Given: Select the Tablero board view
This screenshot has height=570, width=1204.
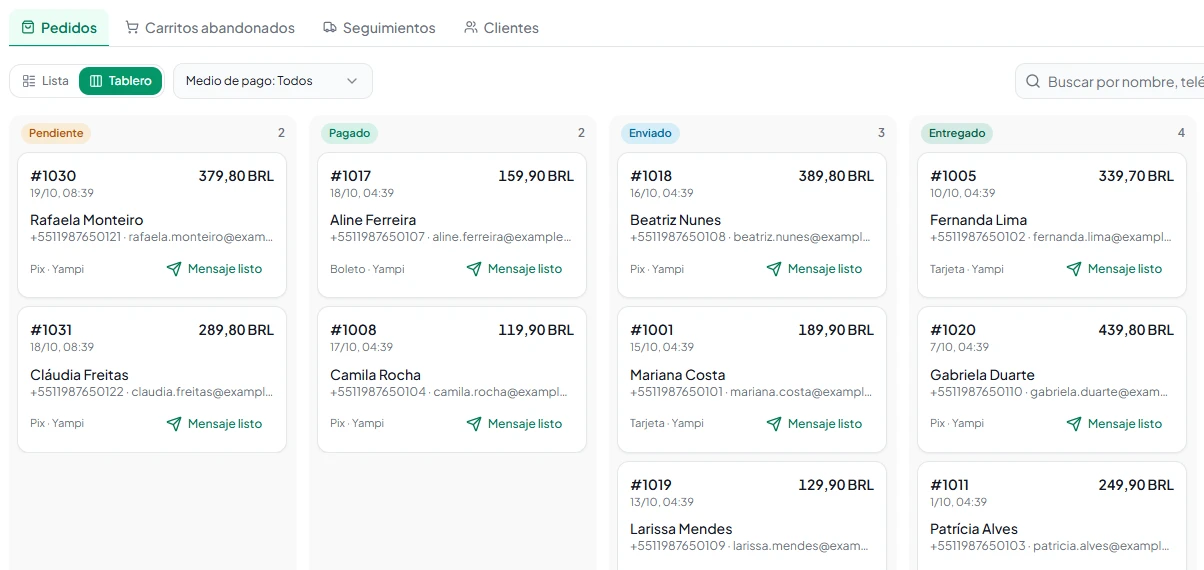Looking at the screenshot, I should click(120, 81).
